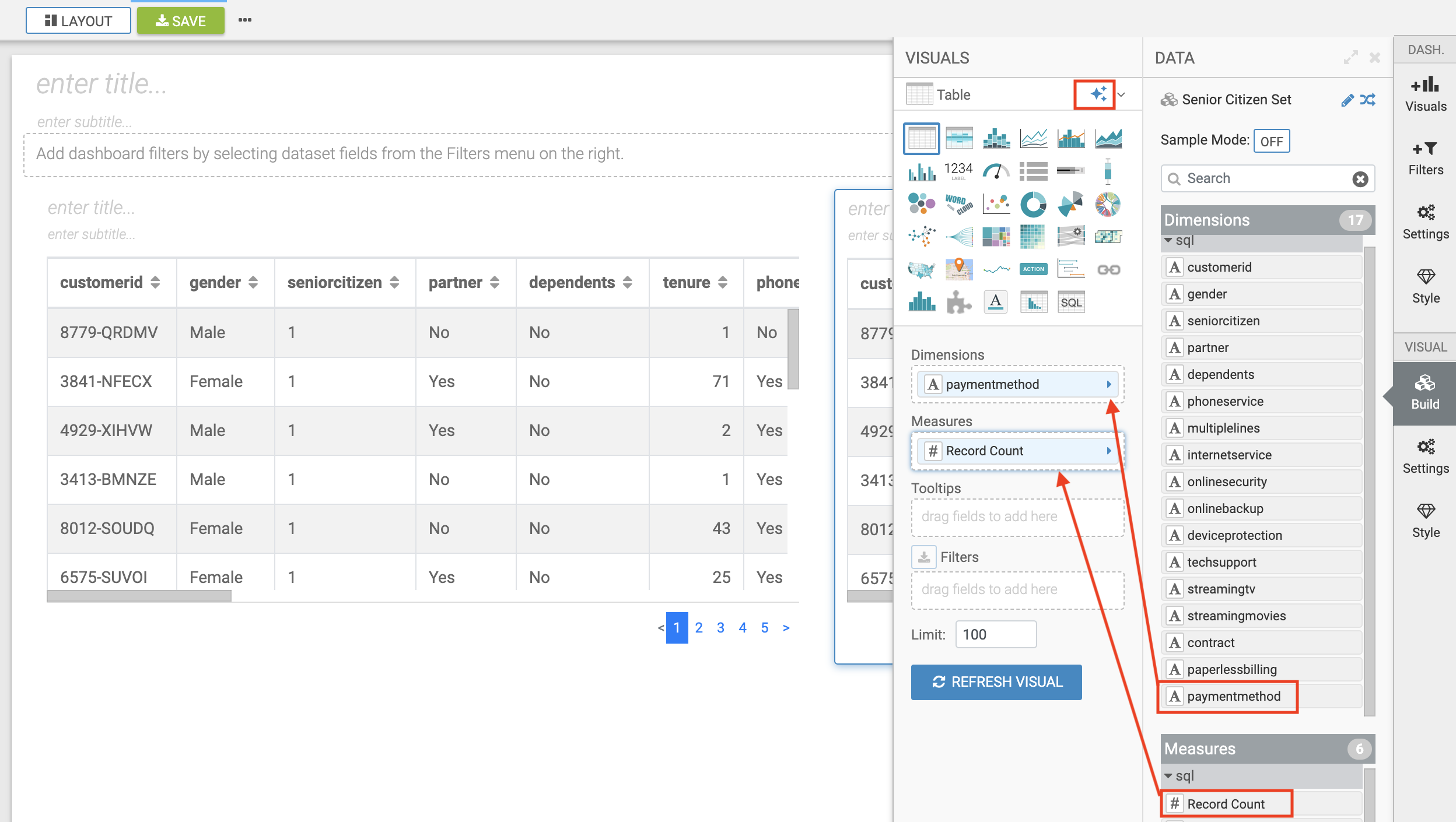1456x822 pixels.
Task: Toggle Sample Mode OFF switch
Action: click(1270, 141)
